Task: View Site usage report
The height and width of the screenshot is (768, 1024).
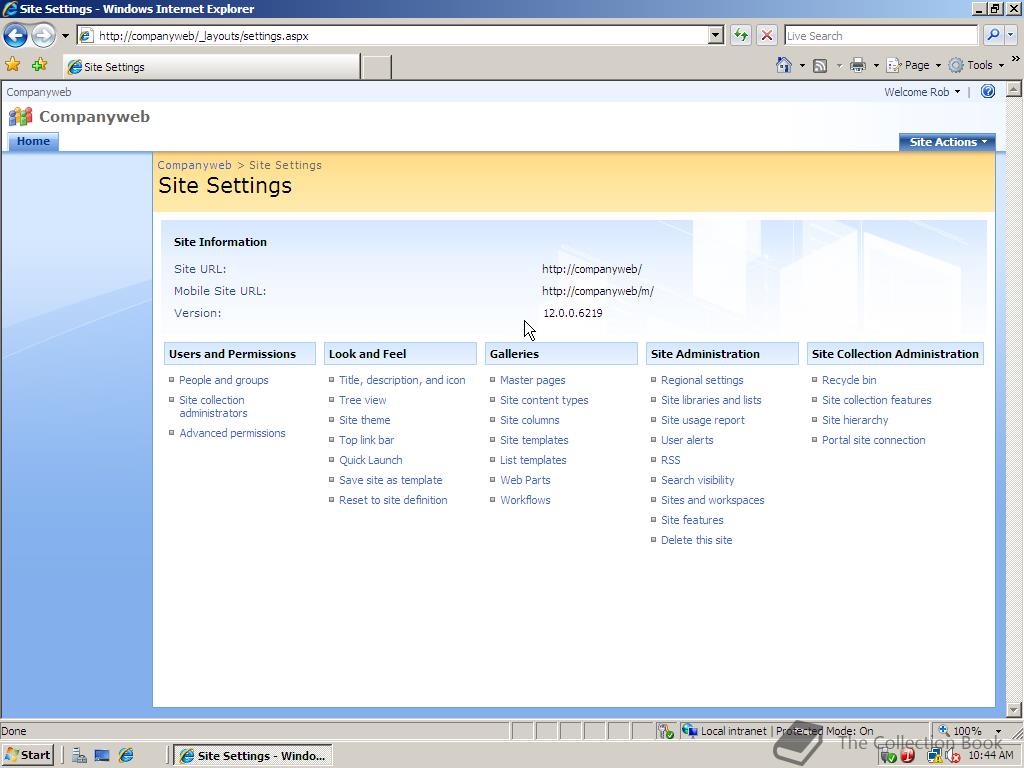Action: (x=703, y=420)
